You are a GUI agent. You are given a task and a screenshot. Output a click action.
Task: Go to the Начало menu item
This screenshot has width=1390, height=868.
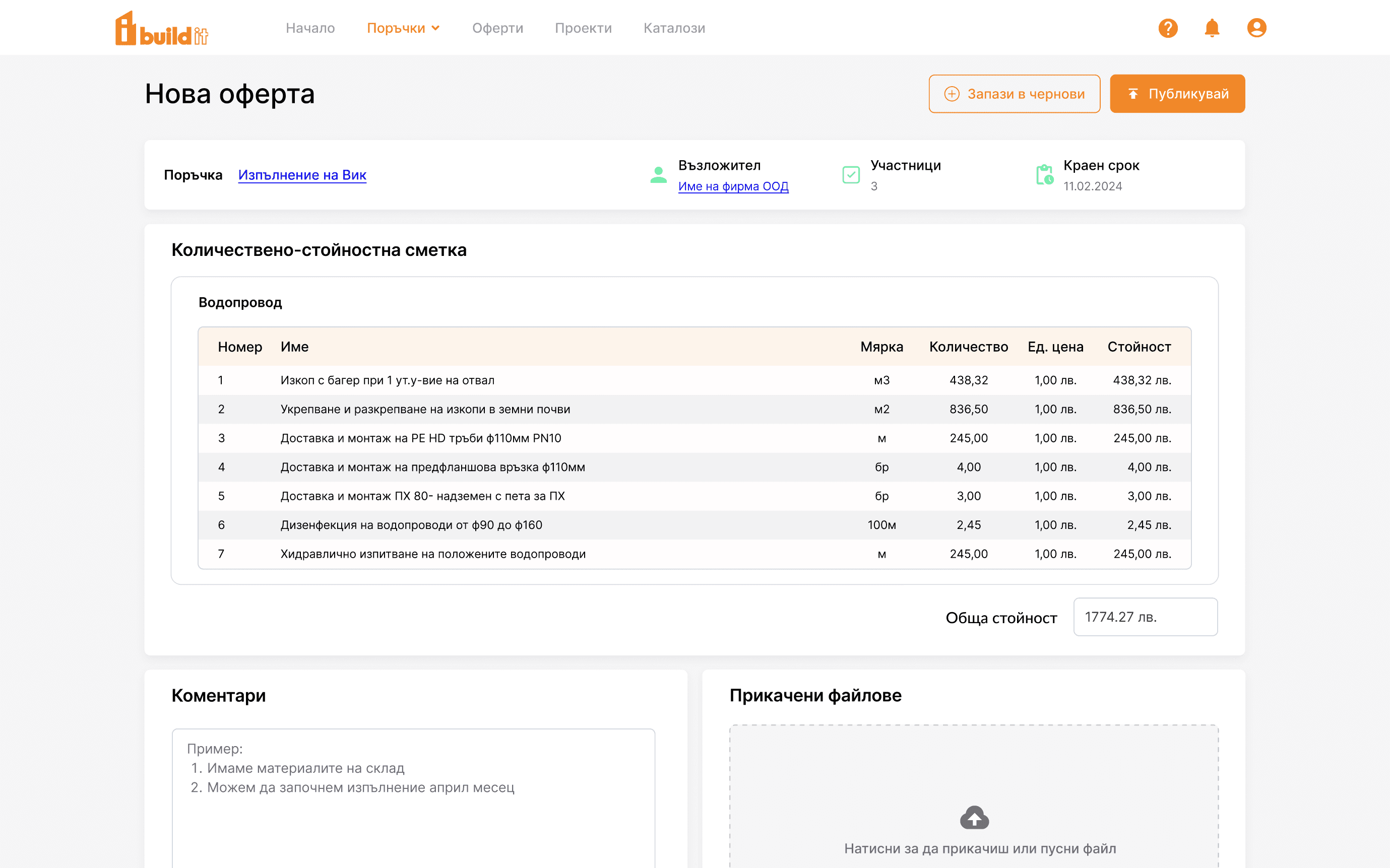tap(310, 28)
